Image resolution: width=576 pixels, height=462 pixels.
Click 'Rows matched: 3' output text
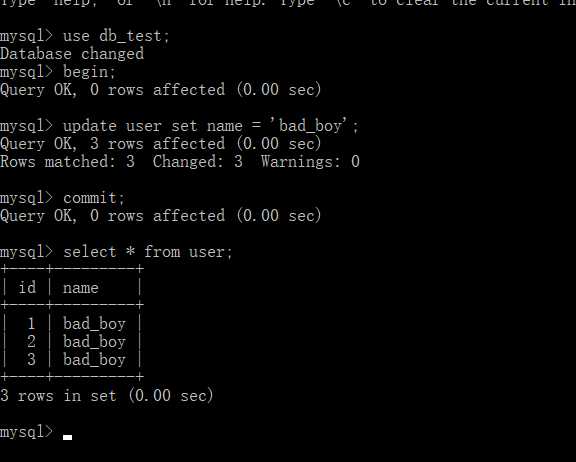pyautogui.click(x=67, y=162)
